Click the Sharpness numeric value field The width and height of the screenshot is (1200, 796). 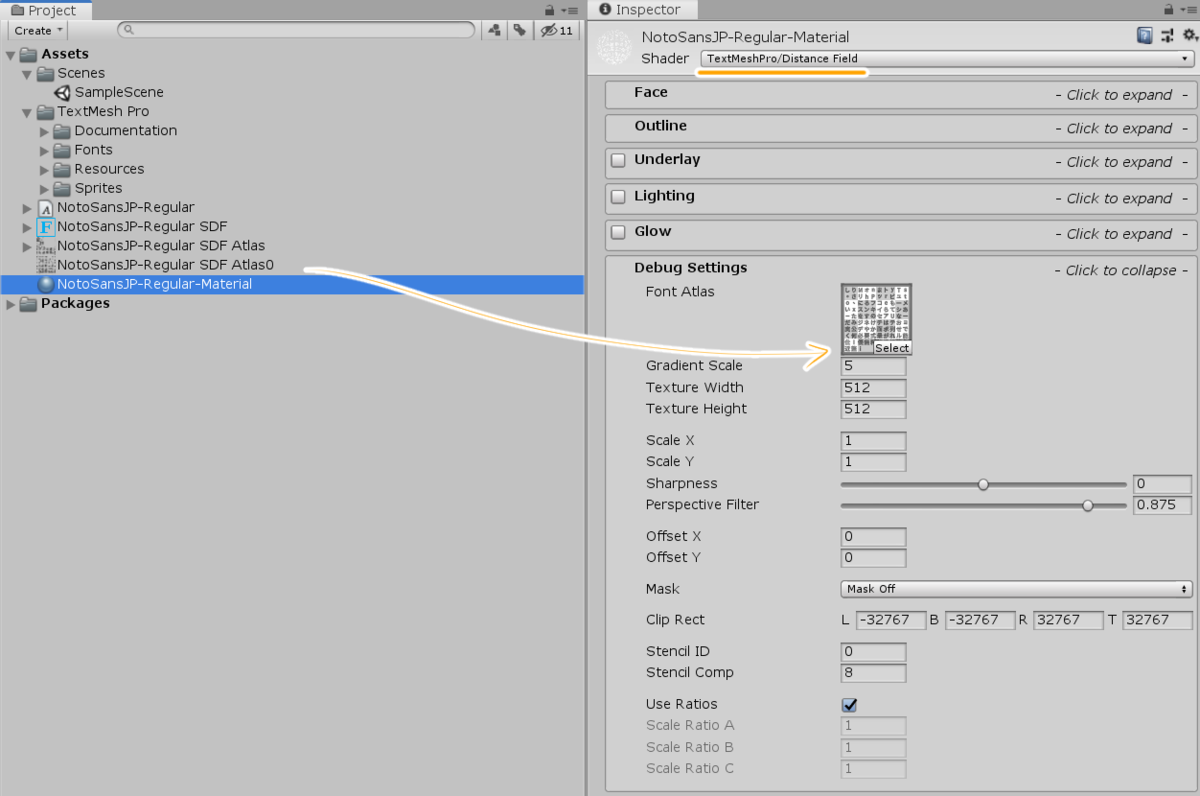coord(1162,484)
